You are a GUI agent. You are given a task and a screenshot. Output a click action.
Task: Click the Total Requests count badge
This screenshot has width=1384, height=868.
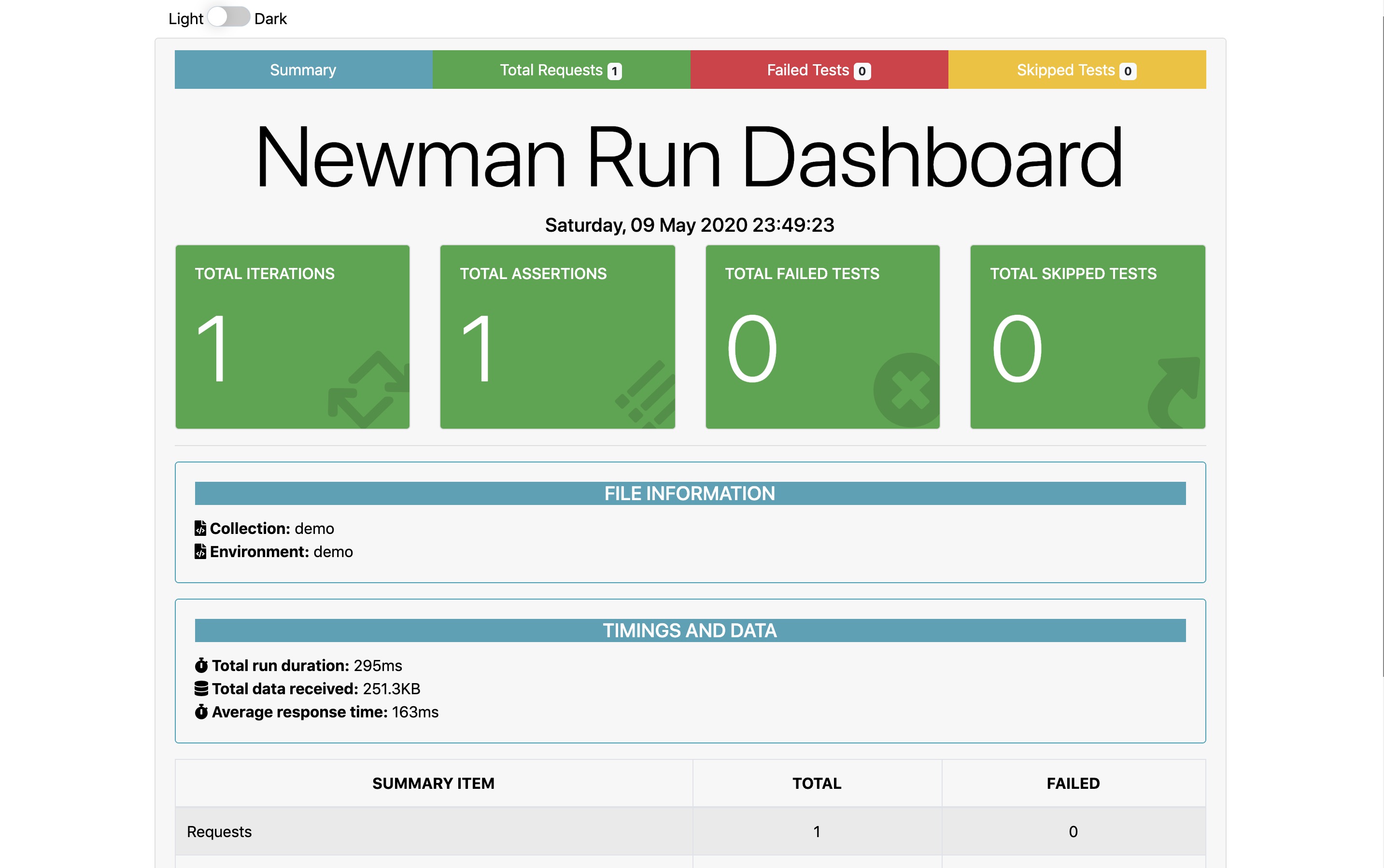point(614,71)
